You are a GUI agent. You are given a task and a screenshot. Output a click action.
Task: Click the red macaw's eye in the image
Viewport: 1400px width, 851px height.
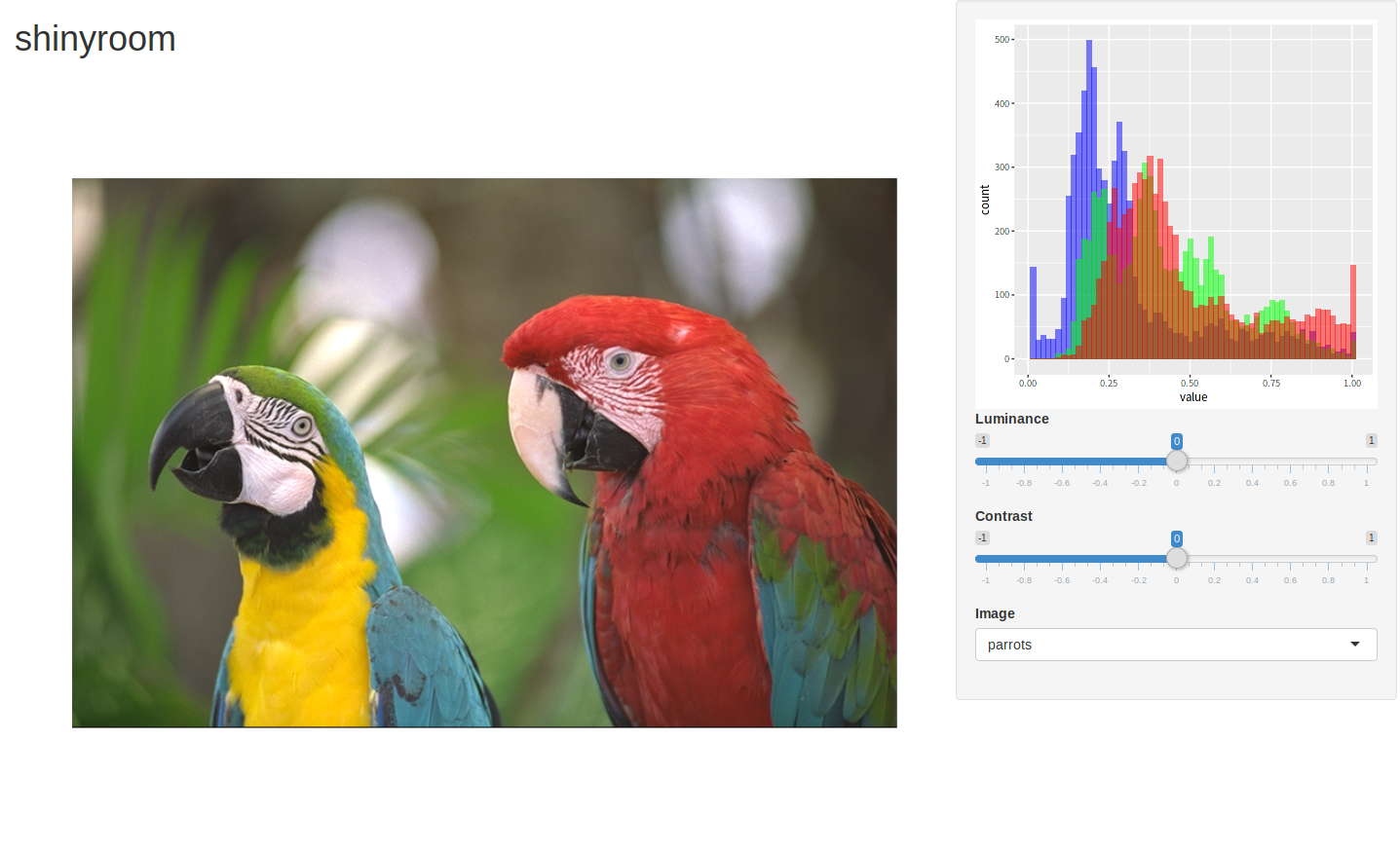619,363
